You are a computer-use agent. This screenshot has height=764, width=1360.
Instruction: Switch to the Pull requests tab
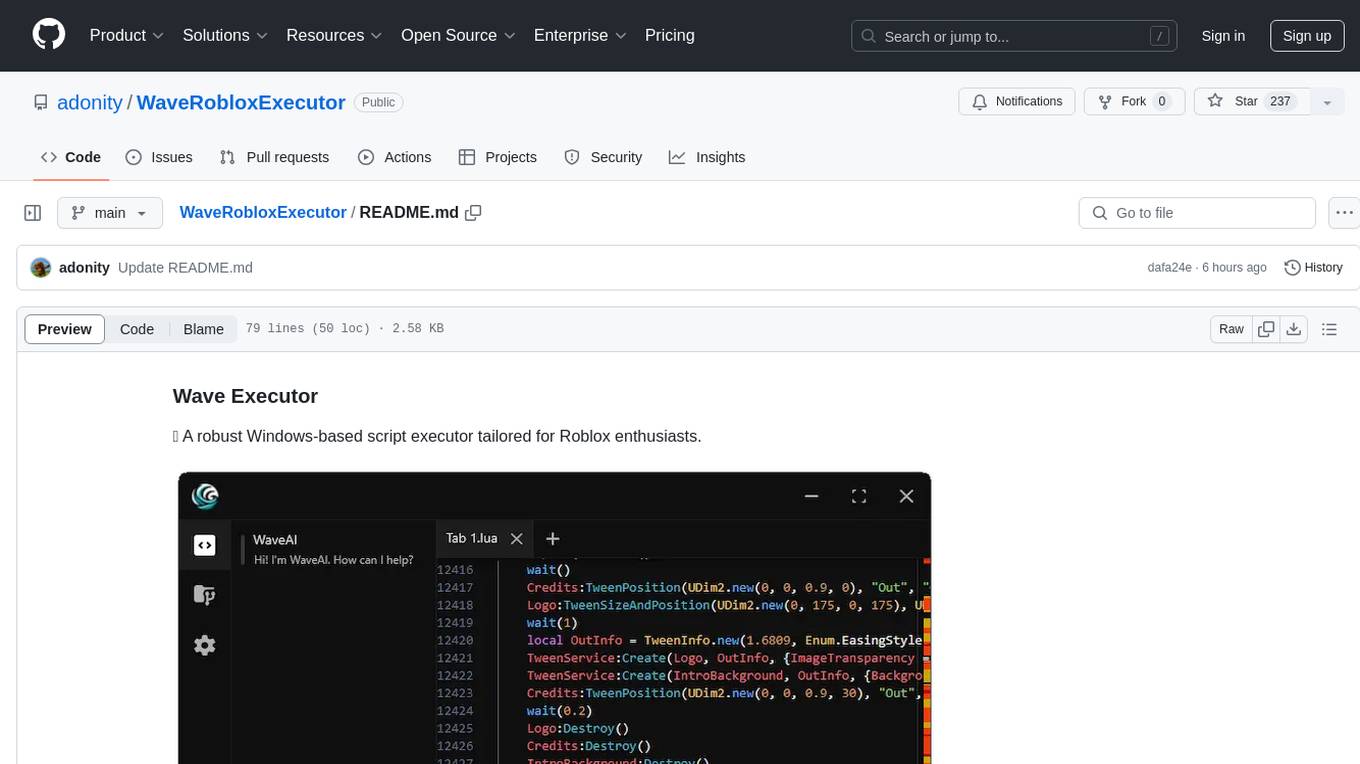(274, 157)
